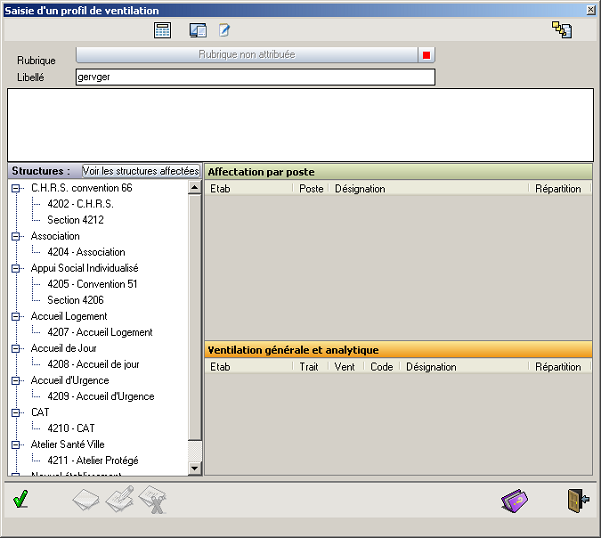
Task: Collapse the Appui Social Individualisé node
Action: point(16,268)
